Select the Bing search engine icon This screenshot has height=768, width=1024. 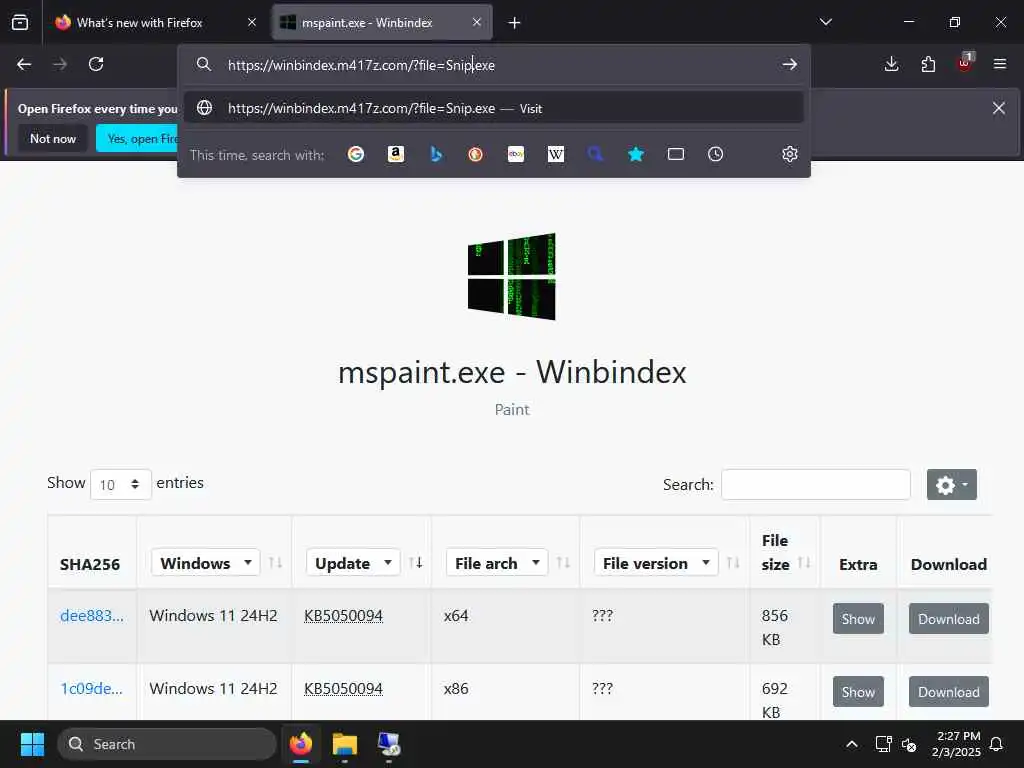coord(436,154)
